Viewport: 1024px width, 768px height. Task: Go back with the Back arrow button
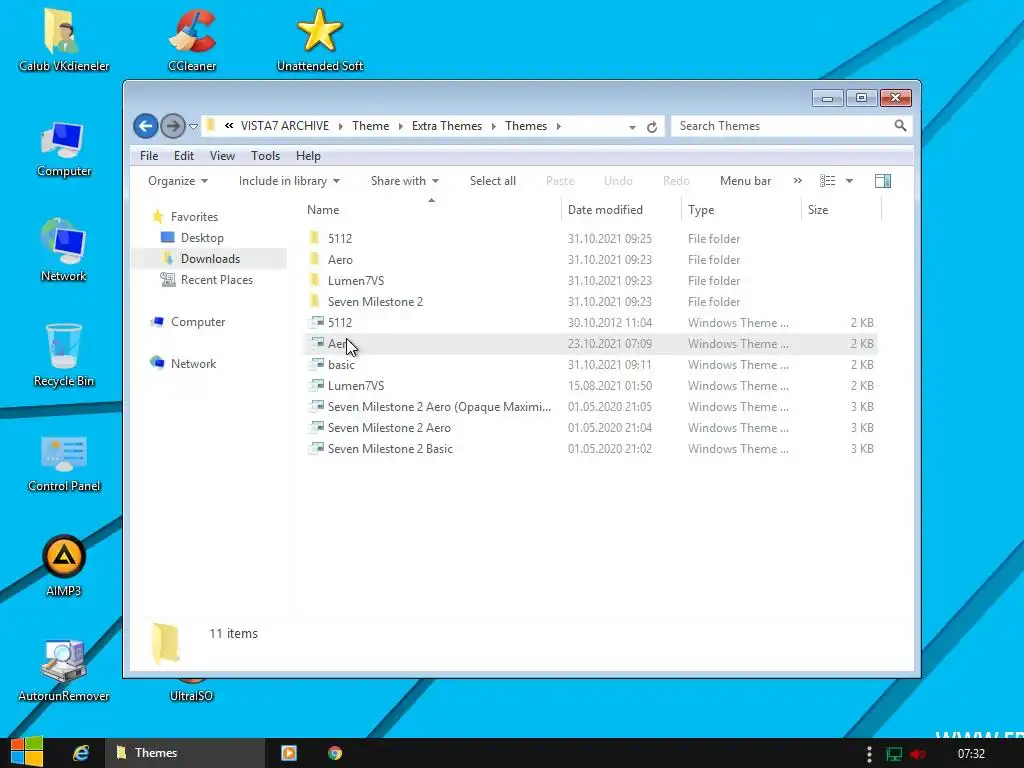tap(146, 126)
